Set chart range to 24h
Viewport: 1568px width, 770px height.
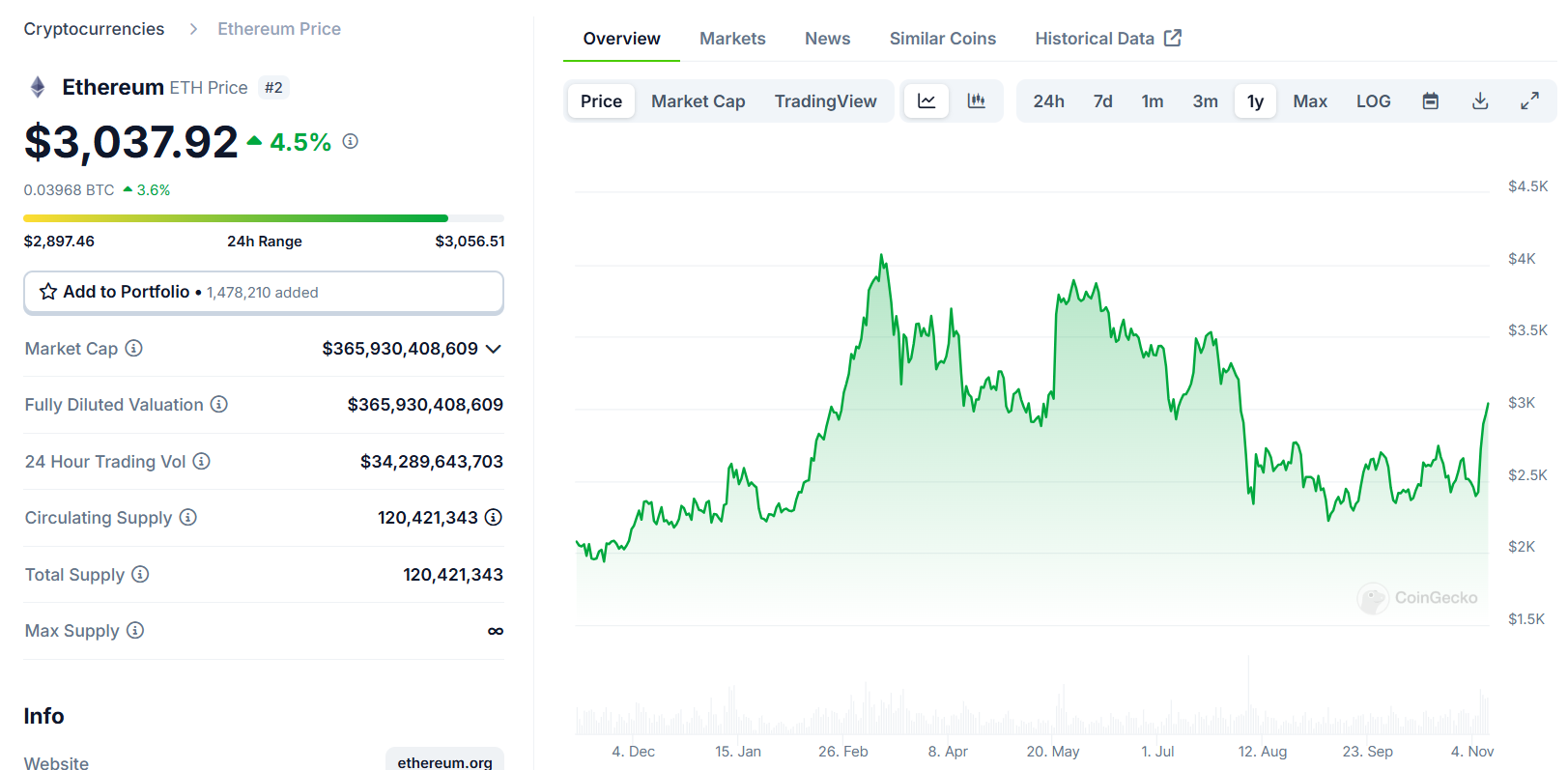1049,100
